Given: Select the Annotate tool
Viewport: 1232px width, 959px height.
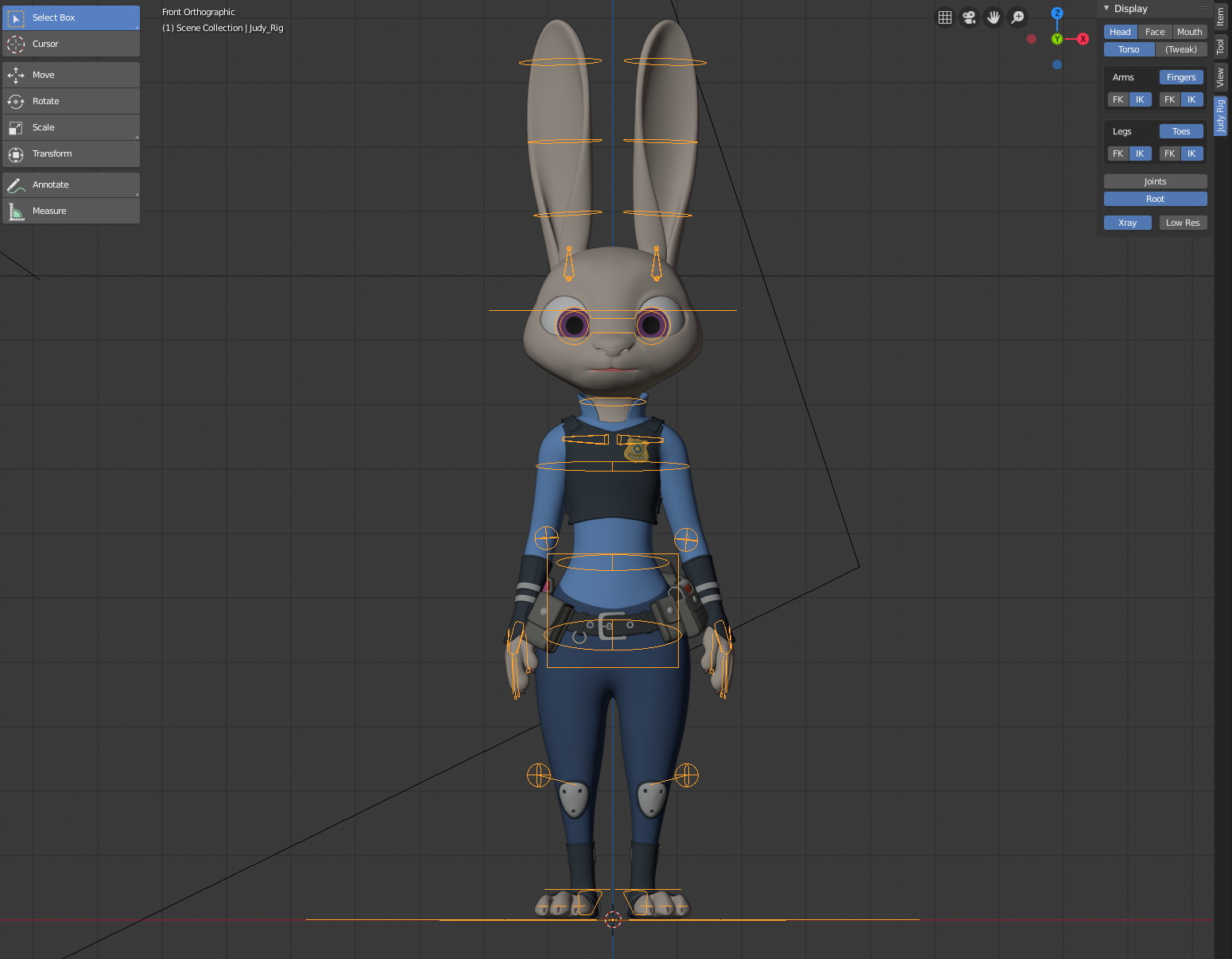Looking at the screenshot, I should point(71,184).
